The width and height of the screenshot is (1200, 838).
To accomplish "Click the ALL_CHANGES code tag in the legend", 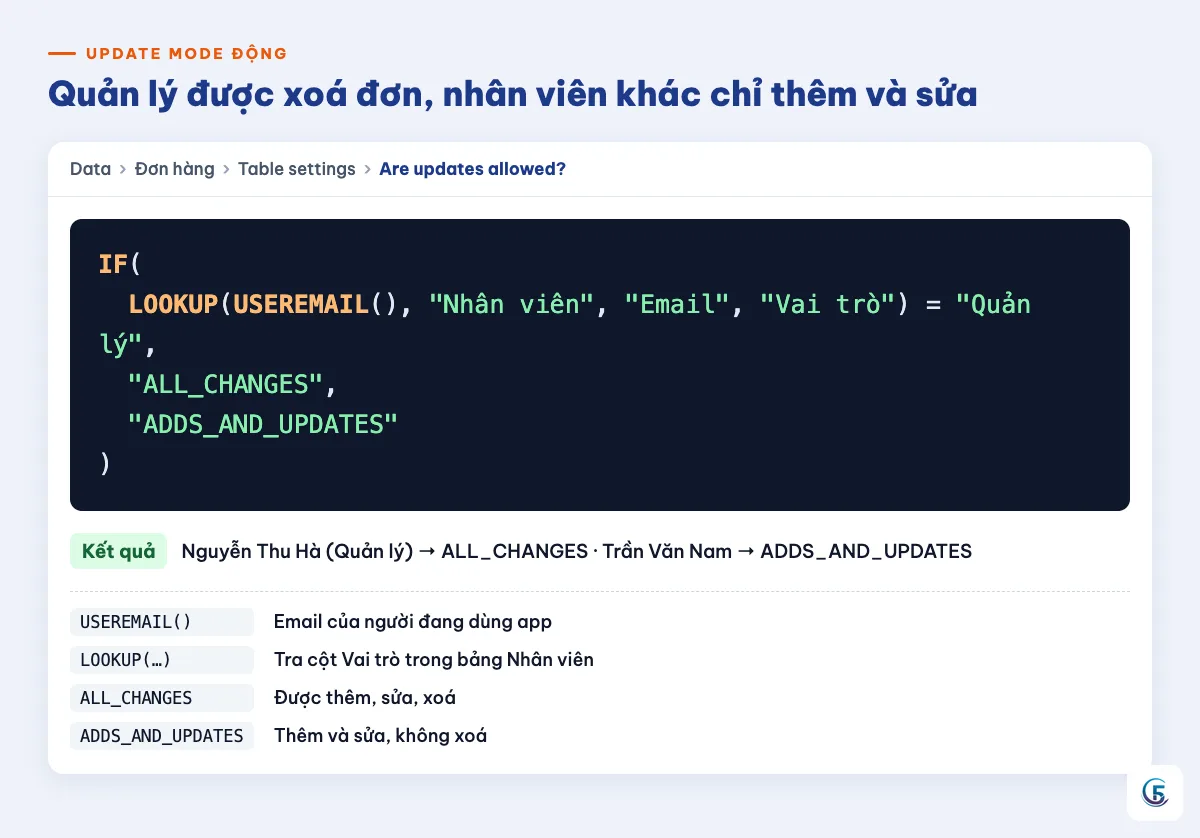I will click(x=162, y=698).
